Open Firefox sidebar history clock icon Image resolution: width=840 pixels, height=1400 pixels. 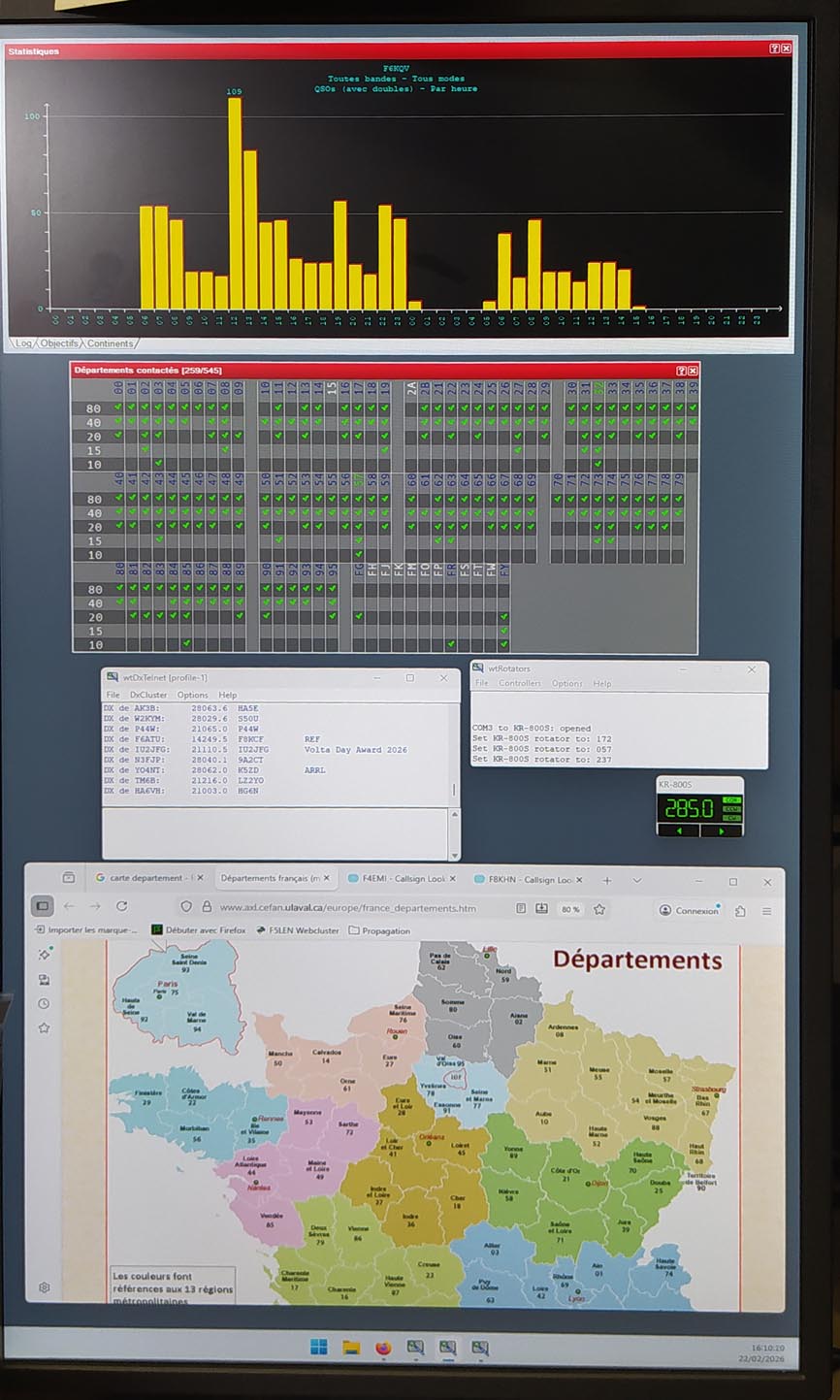(44, 1004)
